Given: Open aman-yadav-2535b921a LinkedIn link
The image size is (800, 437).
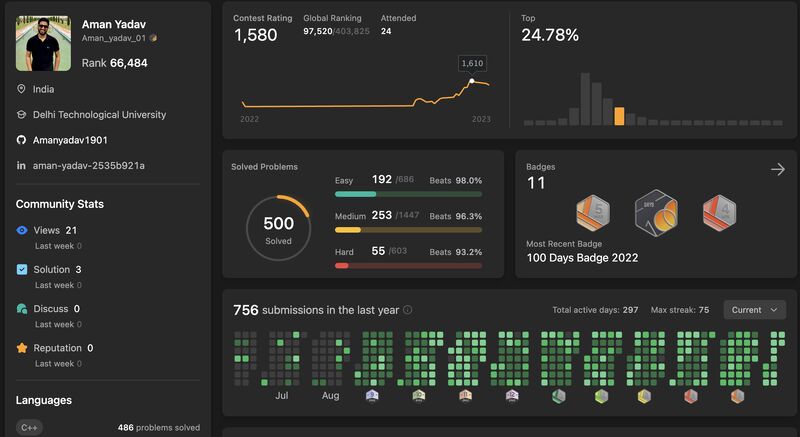Looking at the screenshot, I should tap(89, 165).
